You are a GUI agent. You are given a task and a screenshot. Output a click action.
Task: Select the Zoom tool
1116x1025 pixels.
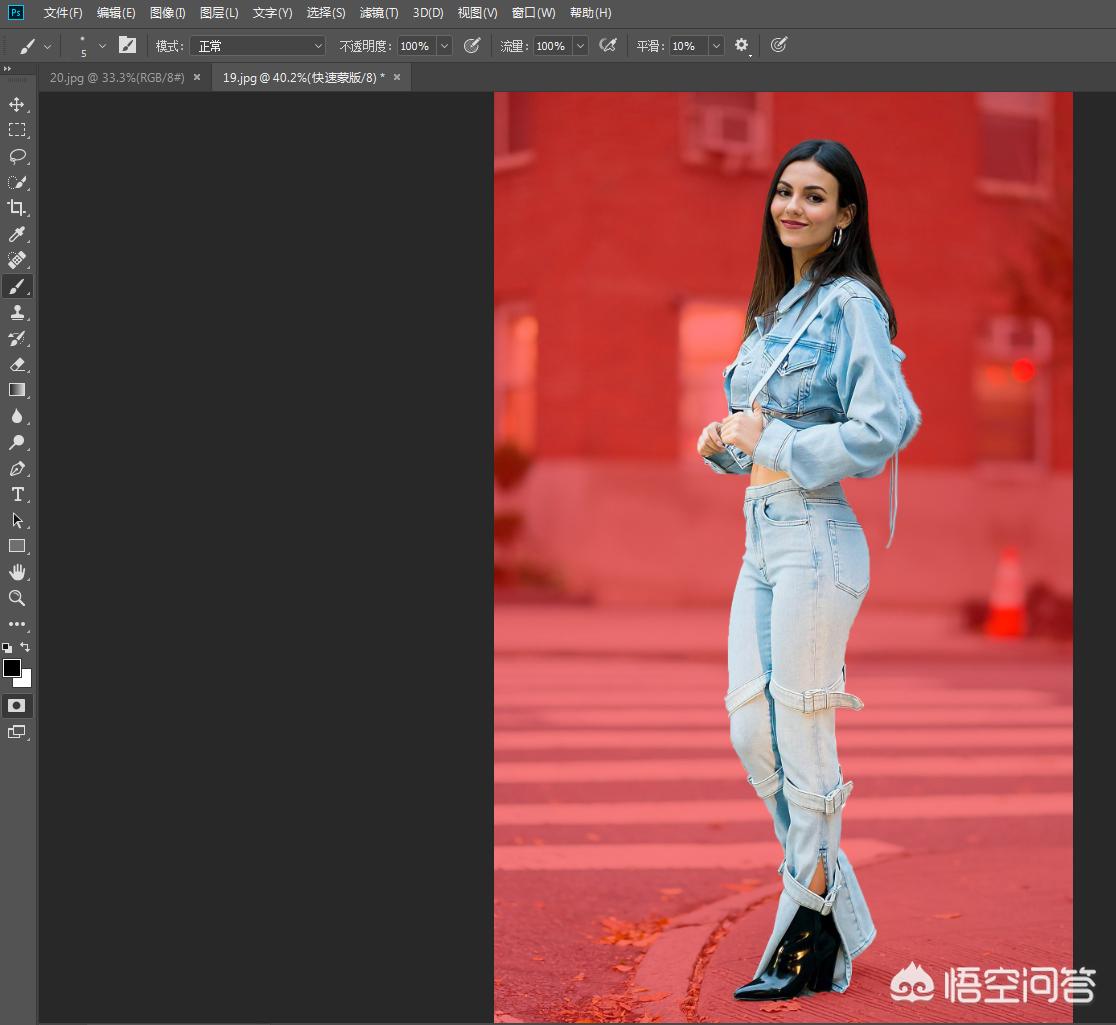click(17, 598)
